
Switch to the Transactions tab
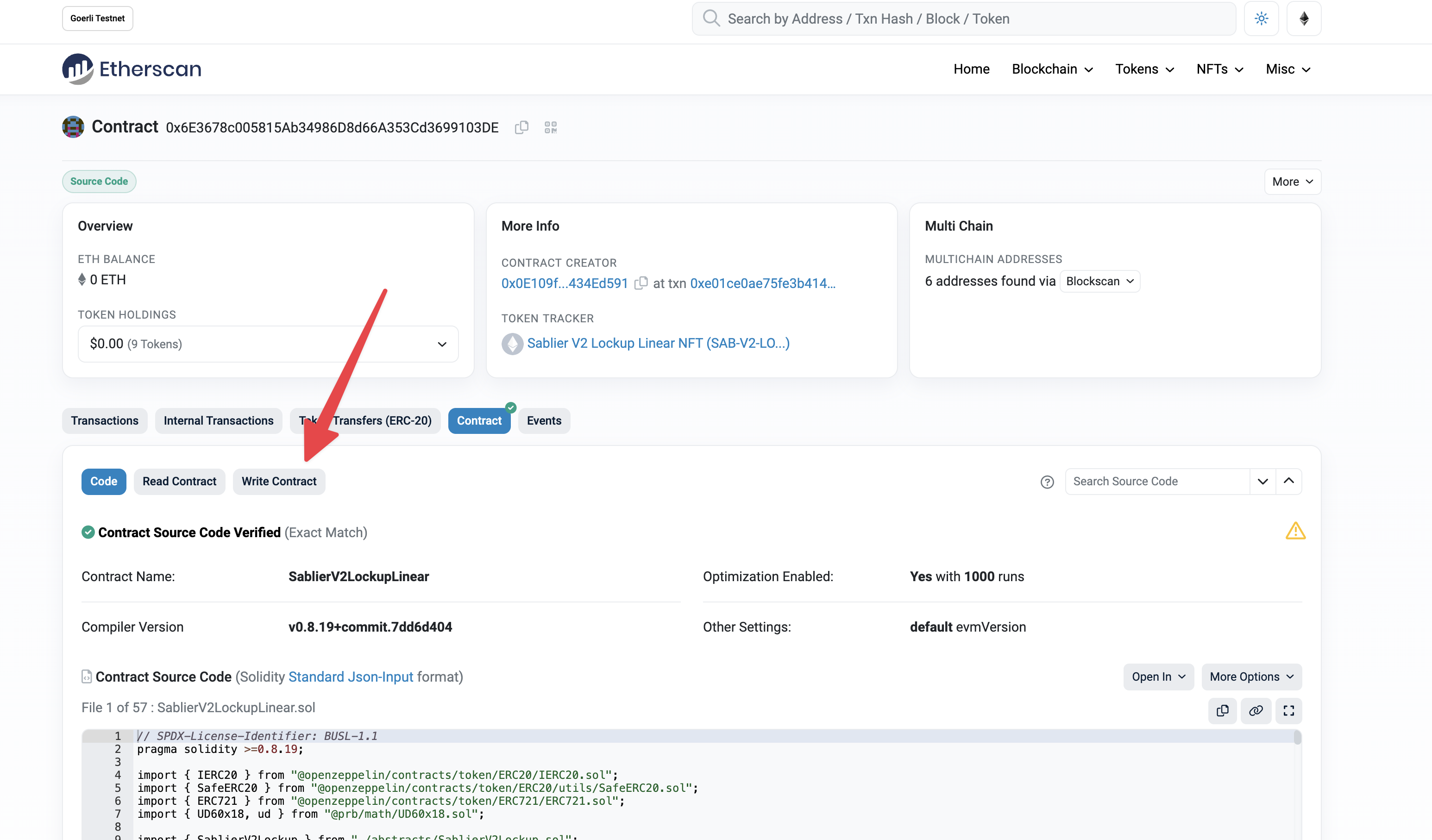coord(105,421)
